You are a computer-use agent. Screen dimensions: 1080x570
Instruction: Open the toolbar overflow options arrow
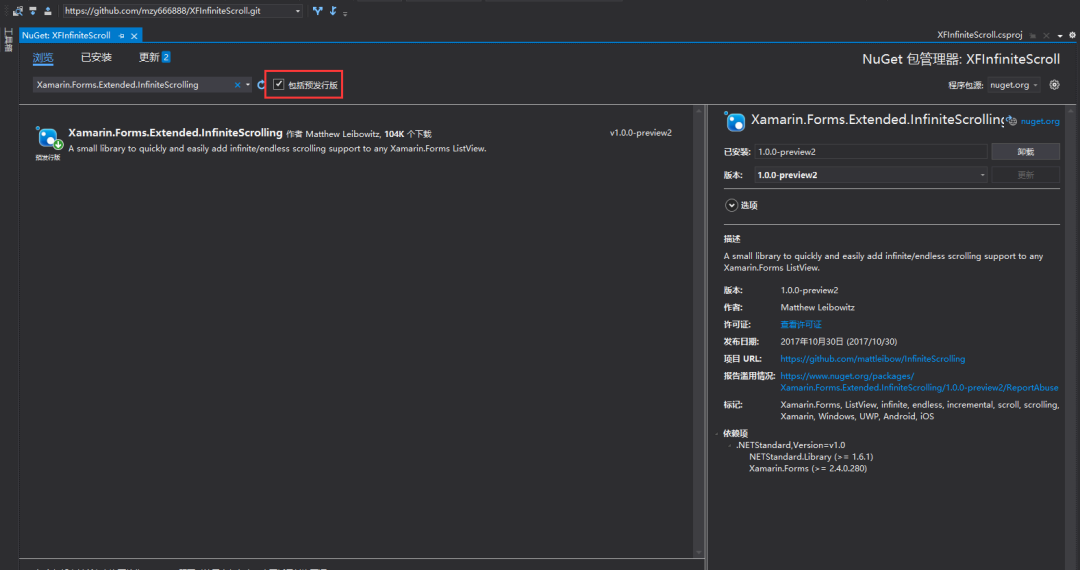345,12
